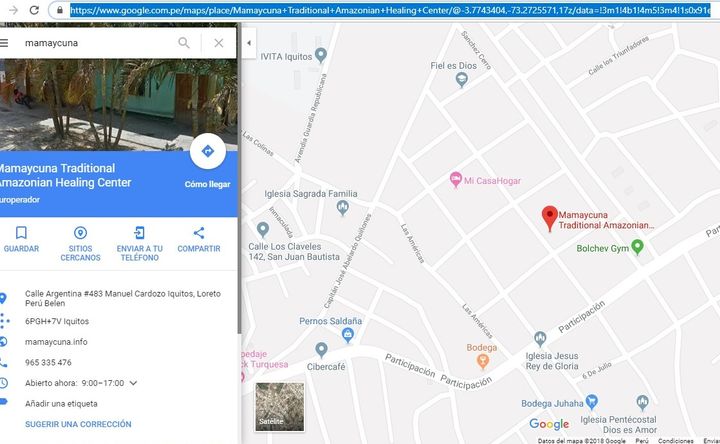Click the Mi CasaHogar lodging marker
The image size is (720, 444).
point(455,180)
